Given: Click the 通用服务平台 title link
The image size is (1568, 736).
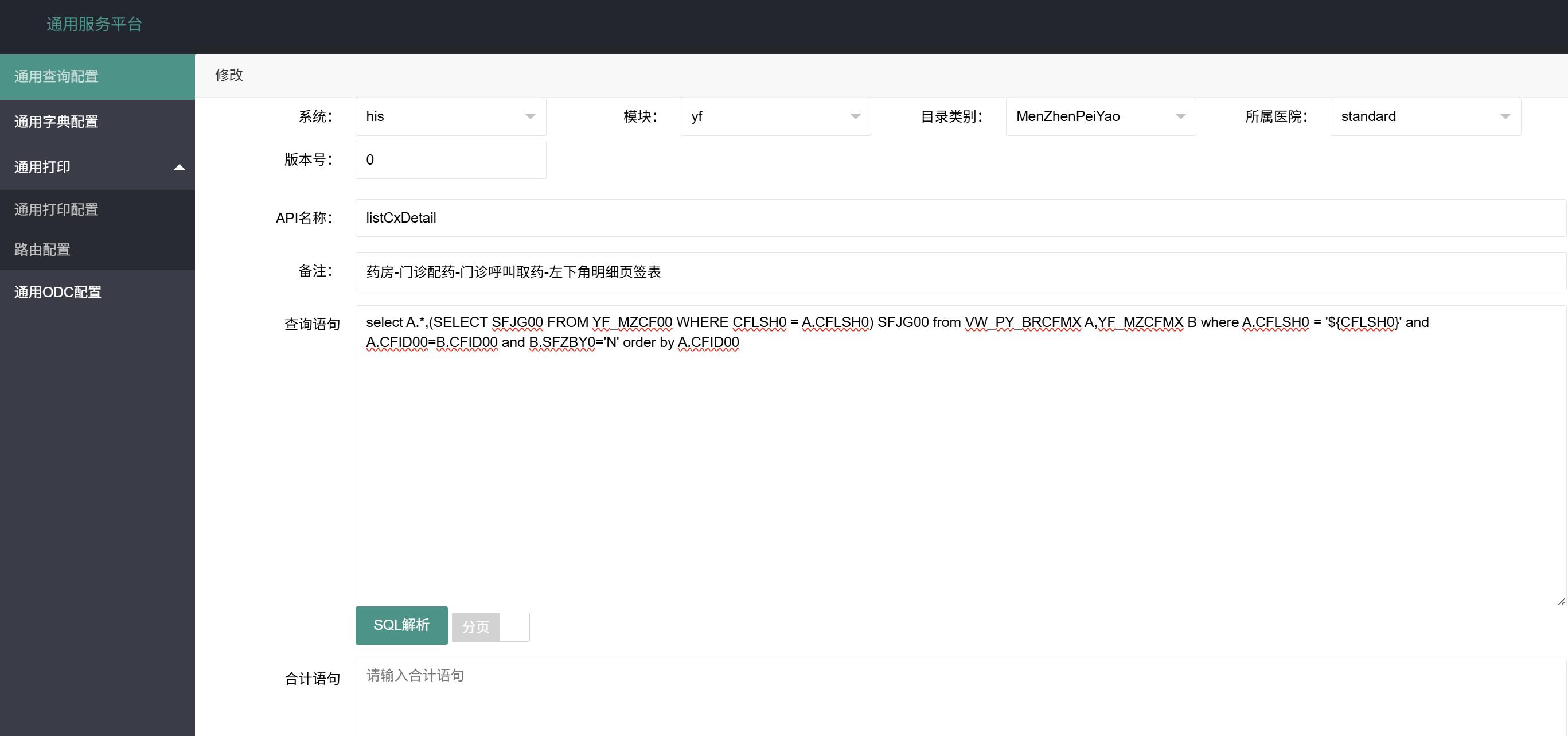Looking at the screenshot, I should (95, 24).
